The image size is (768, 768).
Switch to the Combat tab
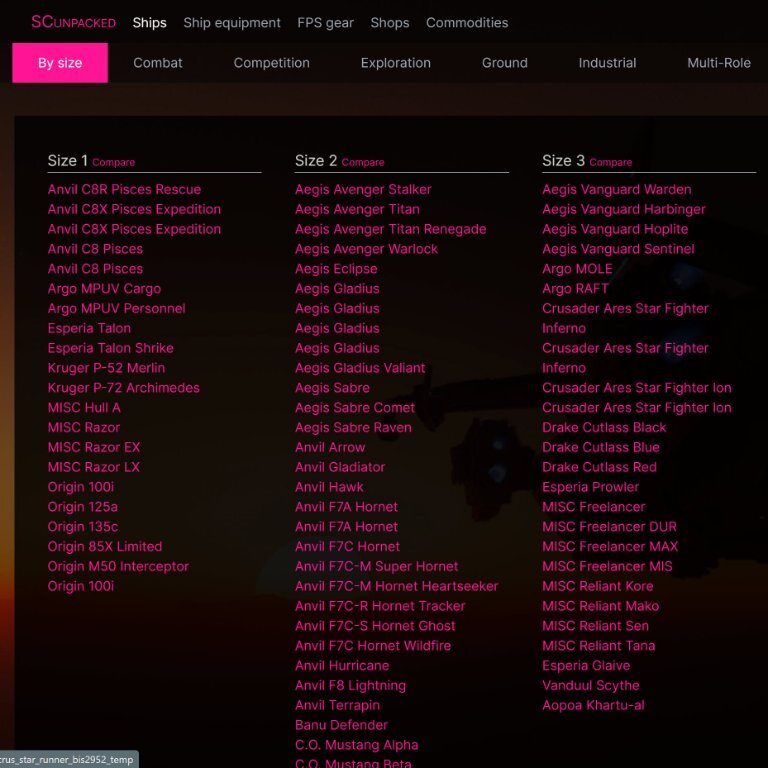pos(158,63)
